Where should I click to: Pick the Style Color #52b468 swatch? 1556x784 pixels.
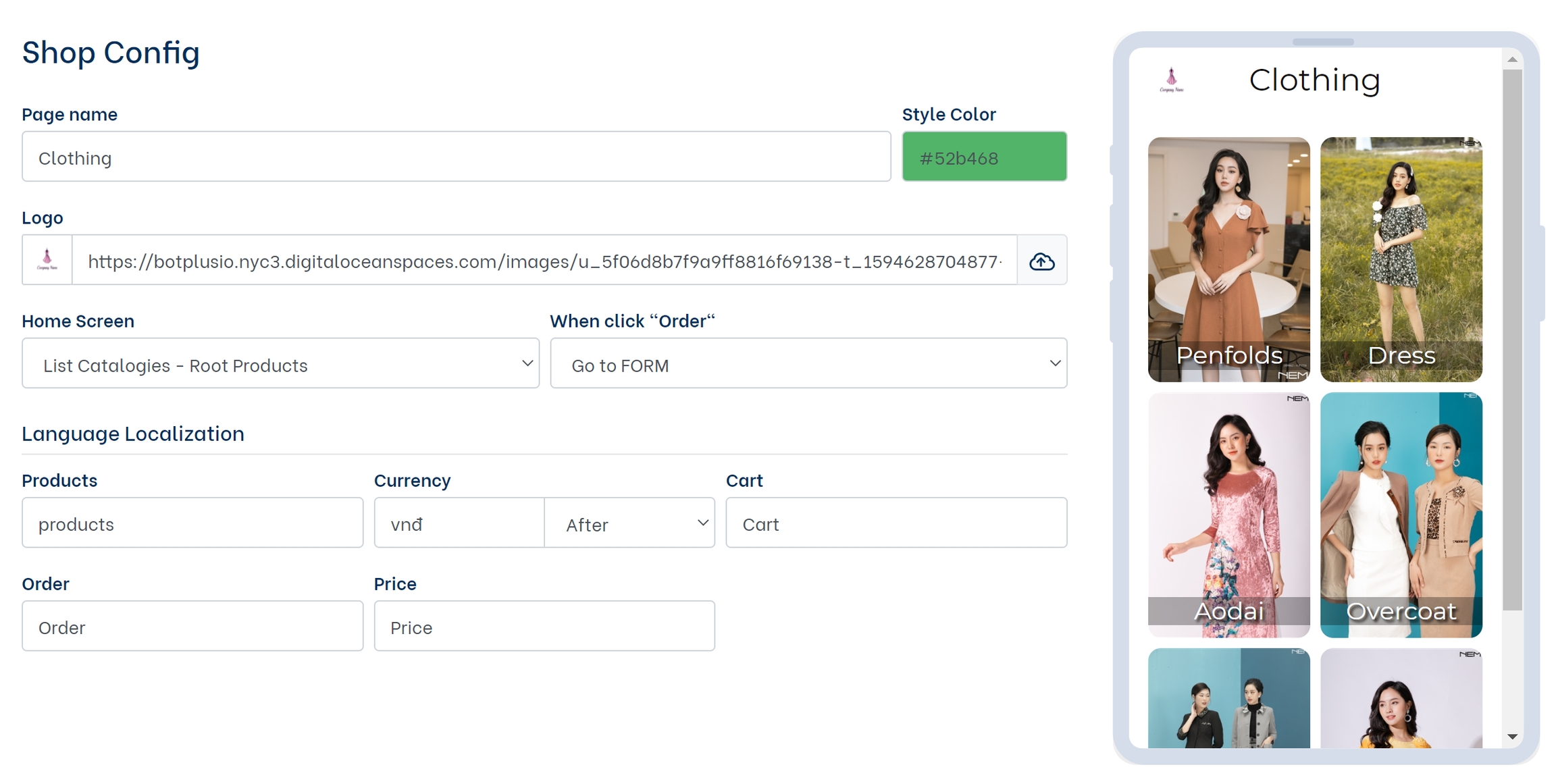click(984, 157)
